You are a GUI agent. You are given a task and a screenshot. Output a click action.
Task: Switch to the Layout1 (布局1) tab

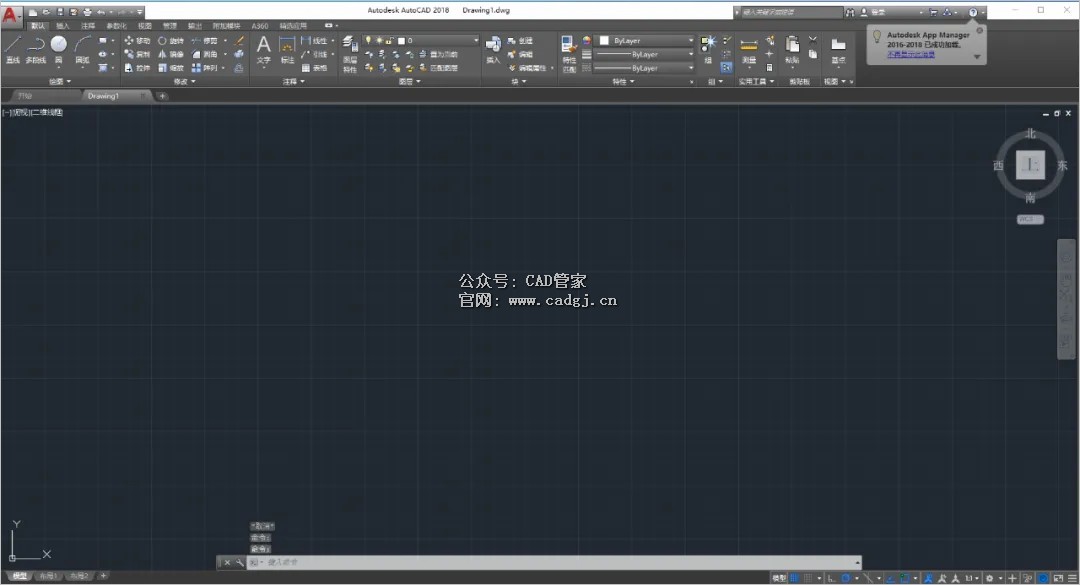click(47, 576)
